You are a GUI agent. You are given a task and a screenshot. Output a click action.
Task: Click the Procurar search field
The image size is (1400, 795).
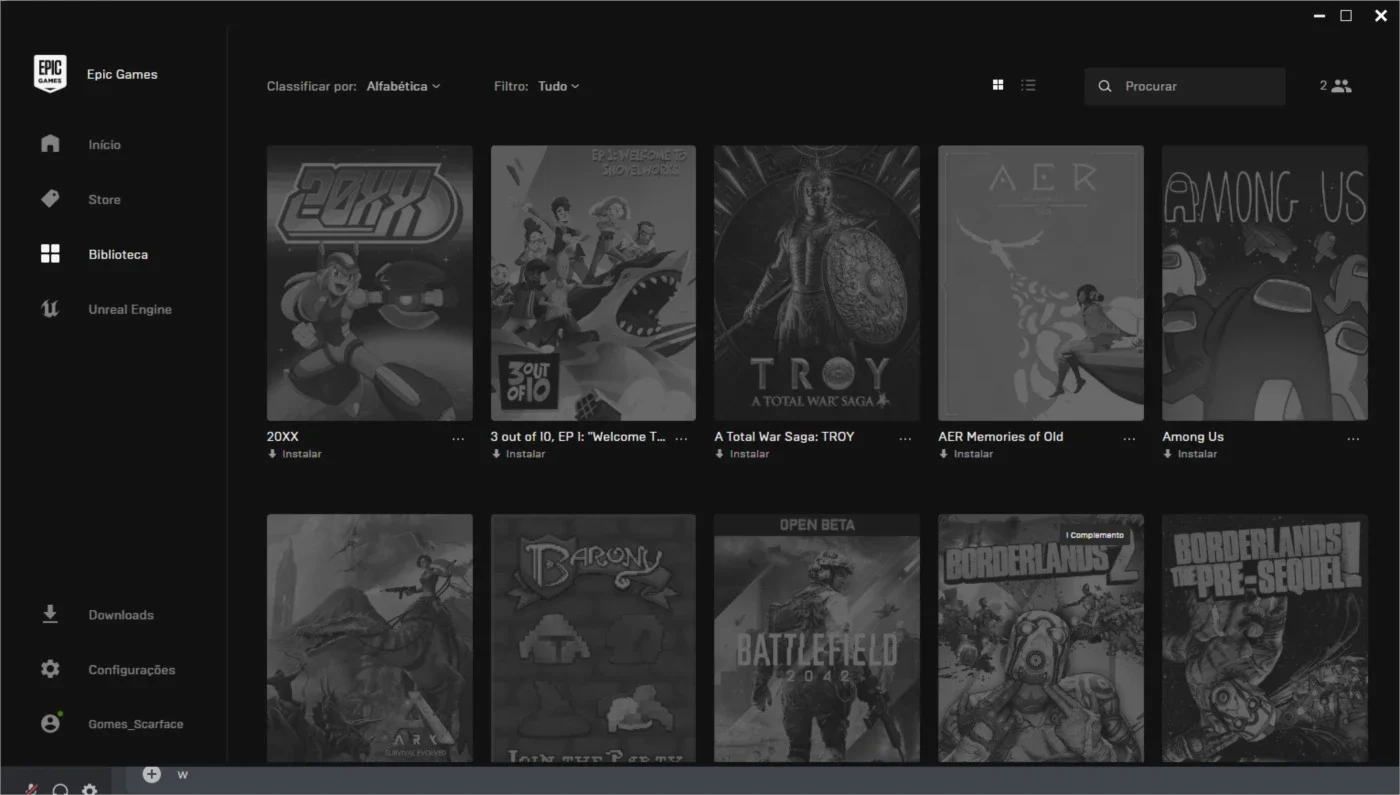[1185, 86]
